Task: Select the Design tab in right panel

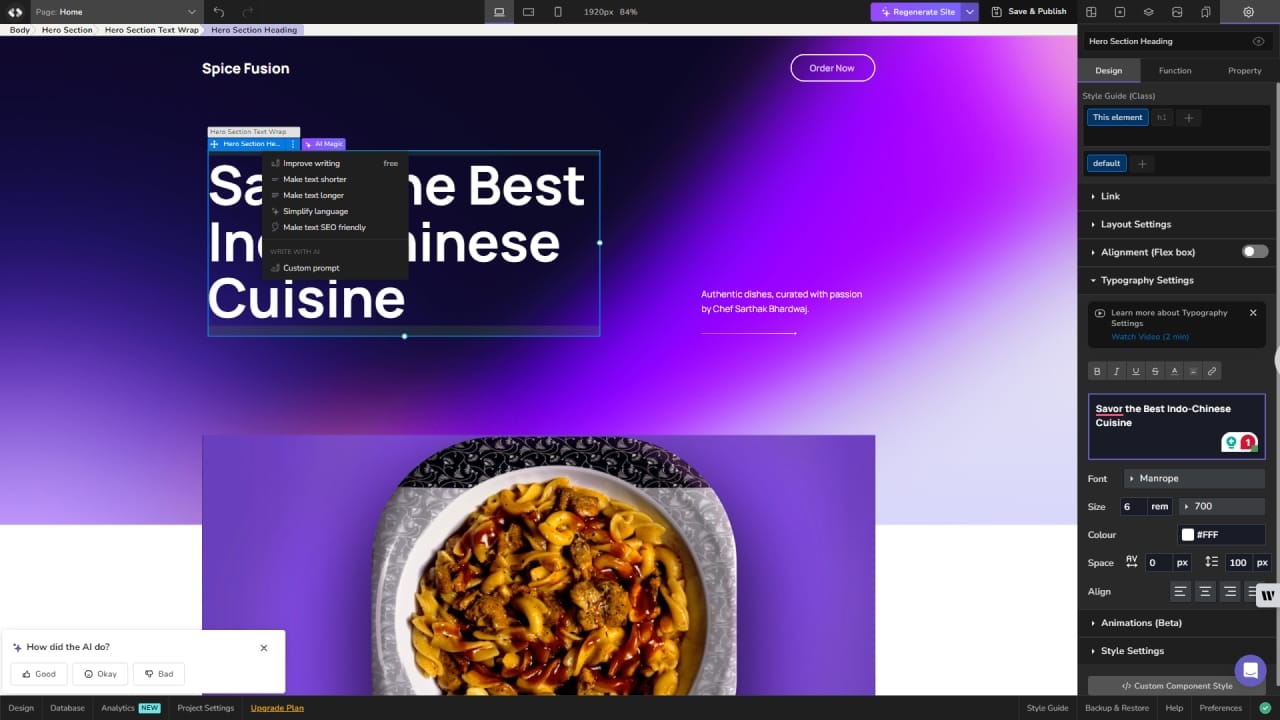Action: pos(1108,70)
